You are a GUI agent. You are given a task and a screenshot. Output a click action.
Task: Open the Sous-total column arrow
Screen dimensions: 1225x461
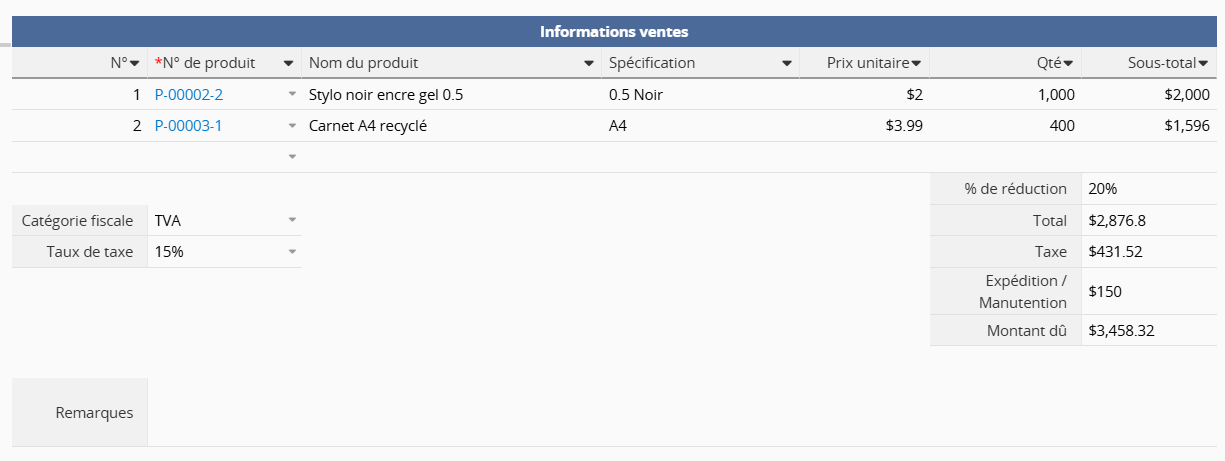(x=1203, y=64)
